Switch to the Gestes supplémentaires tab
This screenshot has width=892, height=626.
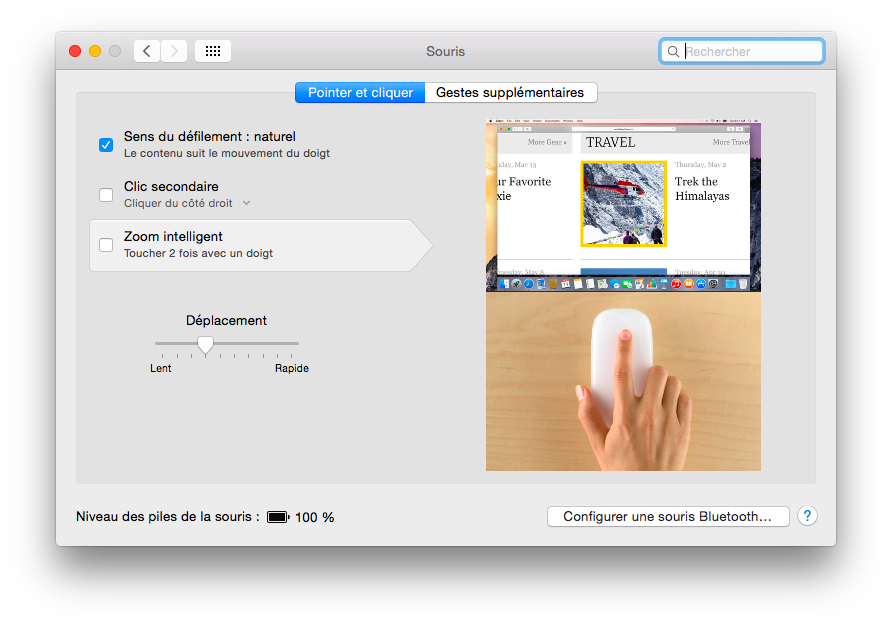point(510,93)
